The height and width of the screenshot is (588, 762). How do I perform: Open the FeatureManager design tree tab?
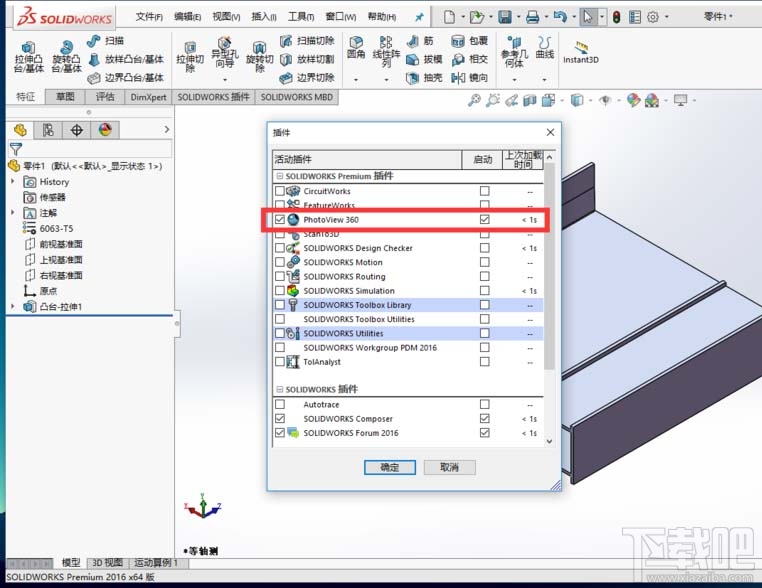point(20,130)
